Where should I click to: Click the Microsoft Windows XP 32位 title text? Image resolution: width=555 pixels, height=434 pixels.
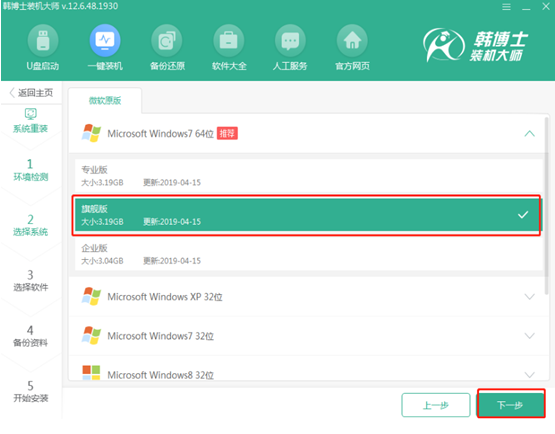(x=165, y=297)
